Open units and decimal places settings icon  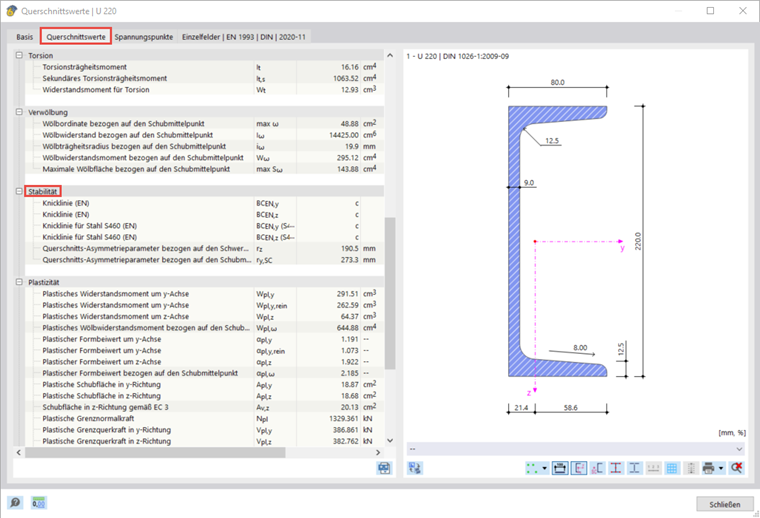(x=38, y=503)
